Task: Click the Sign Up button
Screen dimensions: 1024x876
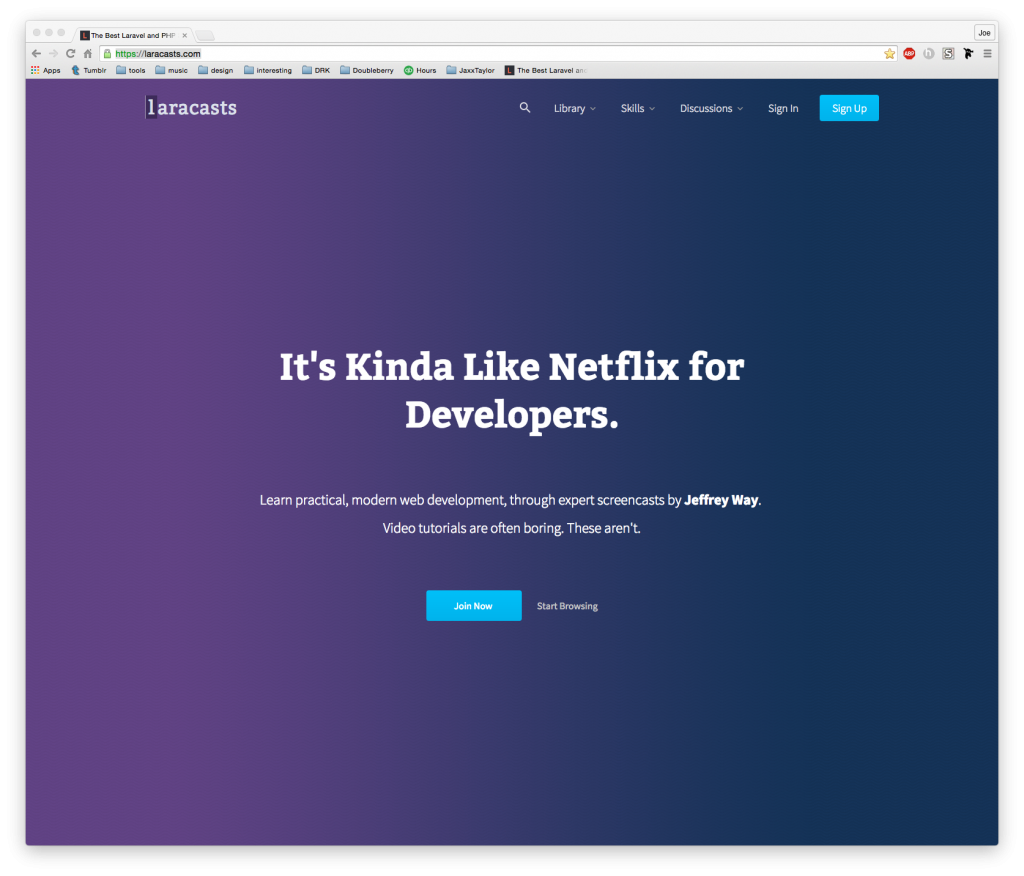Action: pyautogui.click(x=849, y=108)
